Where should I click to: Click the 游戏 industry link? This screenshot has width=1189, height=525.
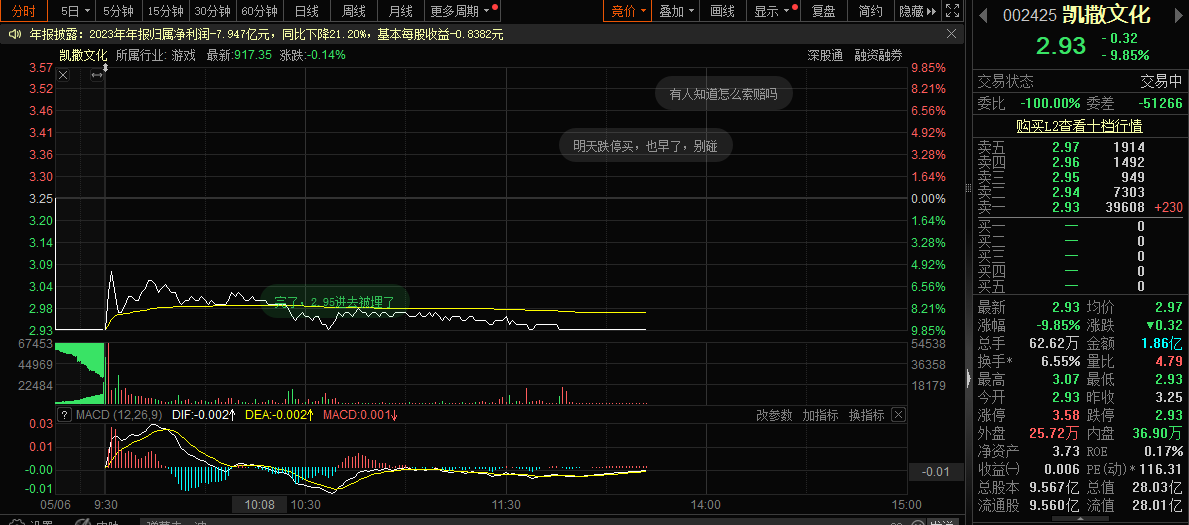coord(184,55)
